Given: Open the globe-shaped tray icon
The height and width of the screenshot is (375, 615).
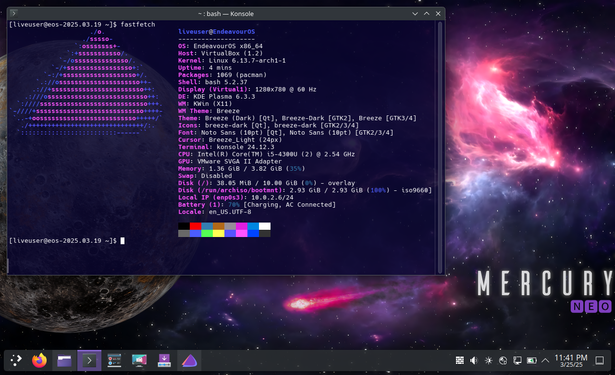Looking at the screenshot, I should (x=503, y=360).
